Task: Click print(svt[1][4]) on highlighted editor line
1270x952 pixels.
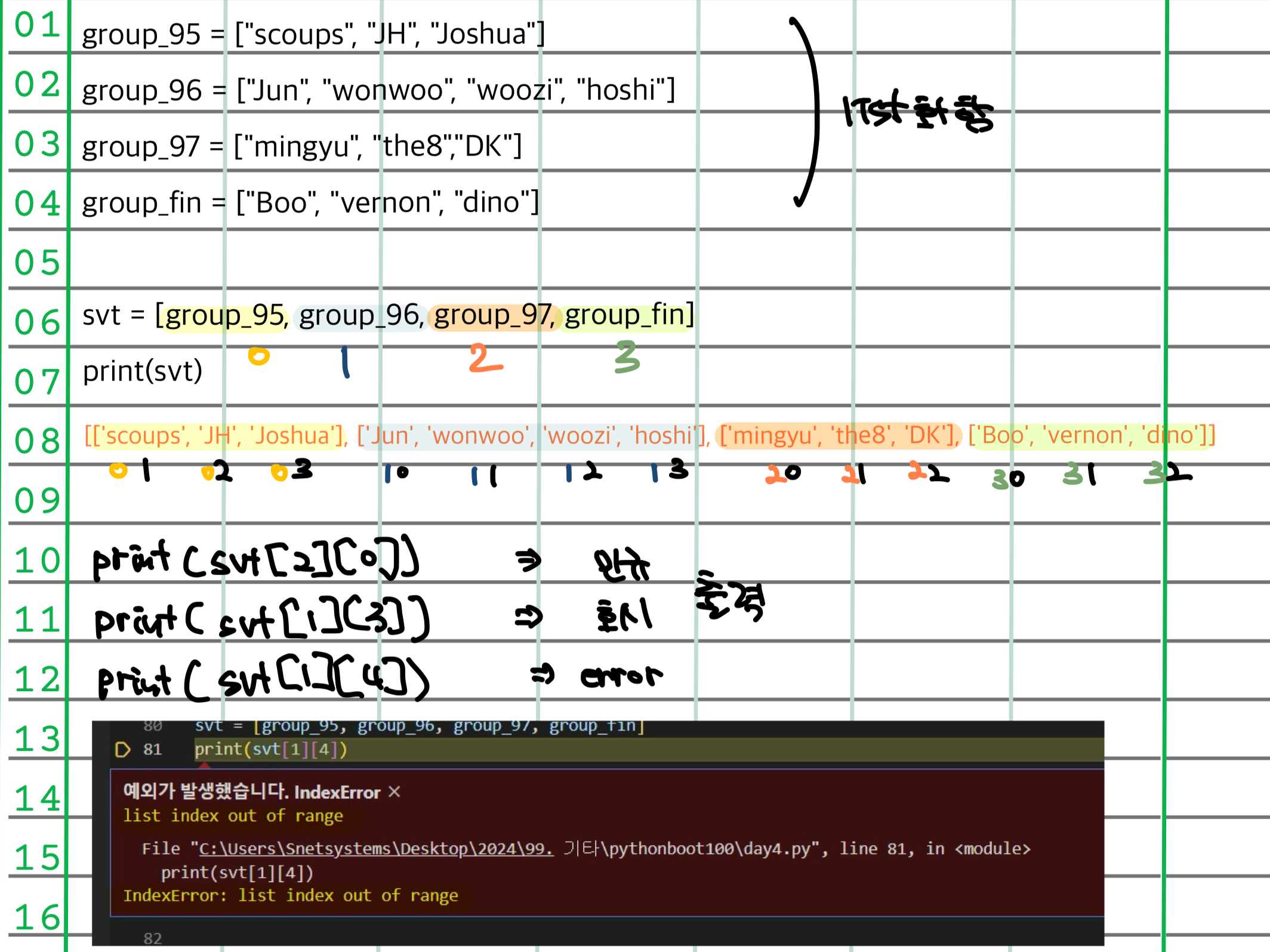Action: point(270,750)
